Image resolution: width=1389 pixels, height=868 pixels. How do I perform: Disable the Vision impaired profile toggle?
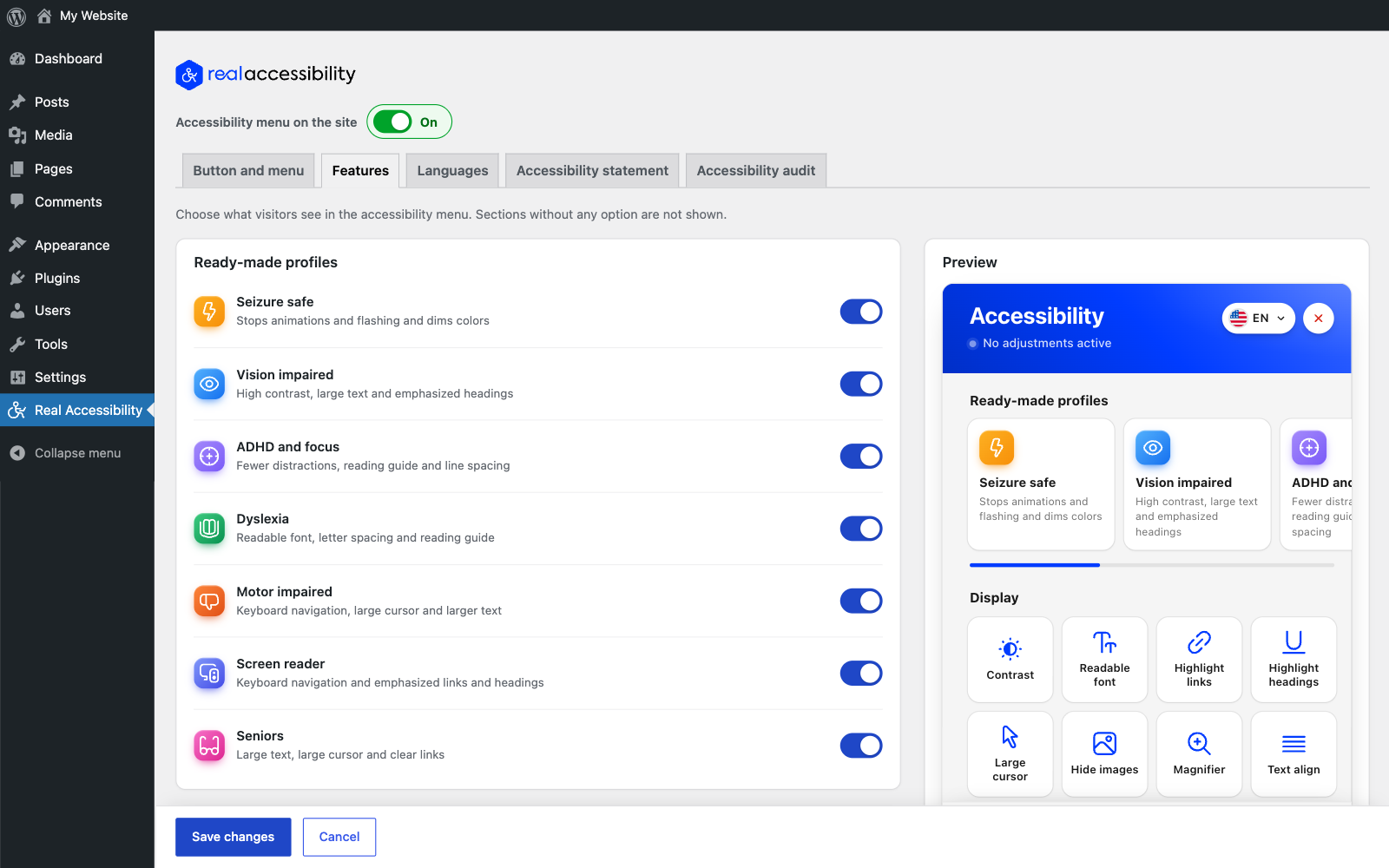pyautogui.click(x=861, y=384)
